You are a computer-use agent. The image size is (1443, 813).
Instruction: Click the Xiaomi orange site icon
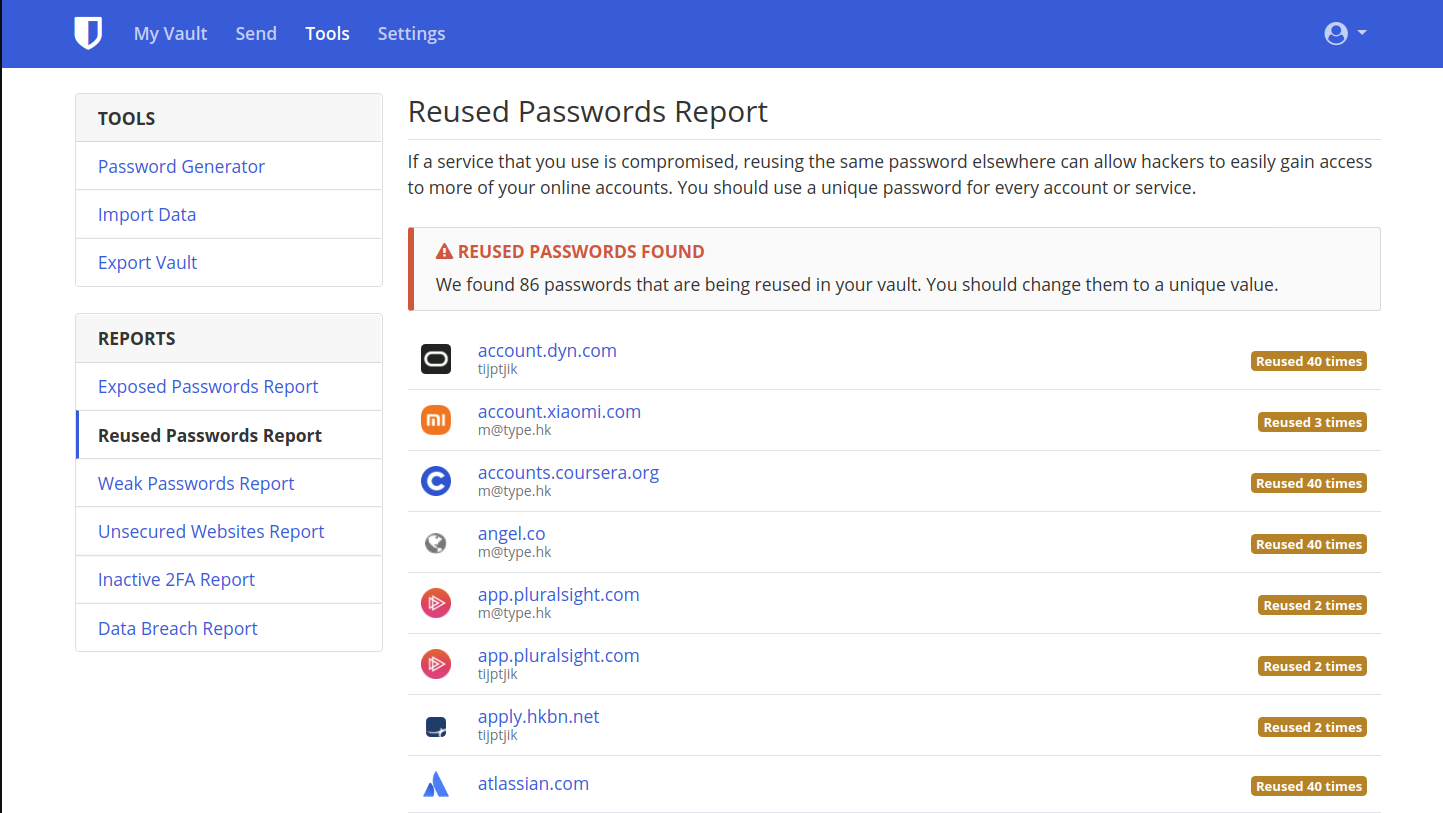436,420
